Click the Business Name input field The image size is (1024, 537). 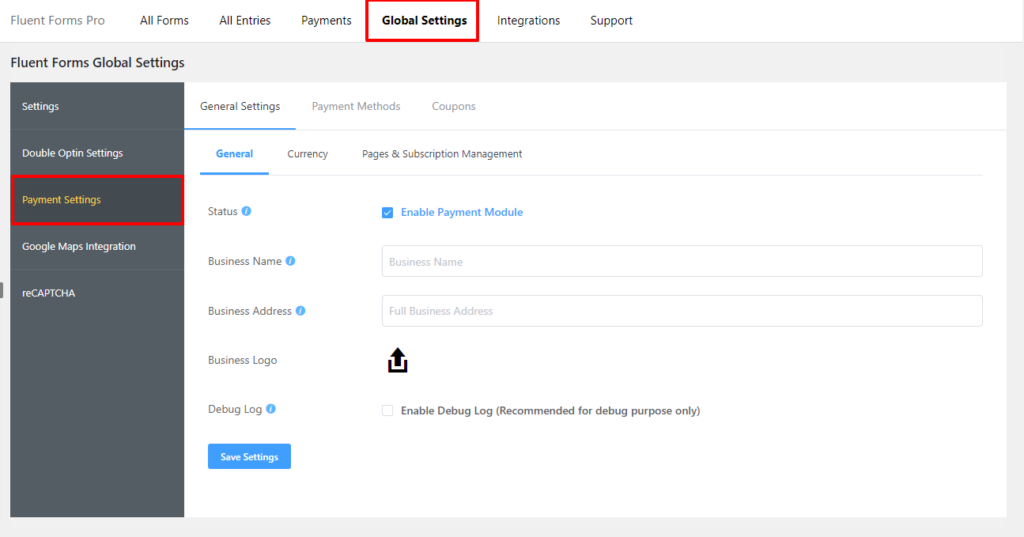point(682,261)
